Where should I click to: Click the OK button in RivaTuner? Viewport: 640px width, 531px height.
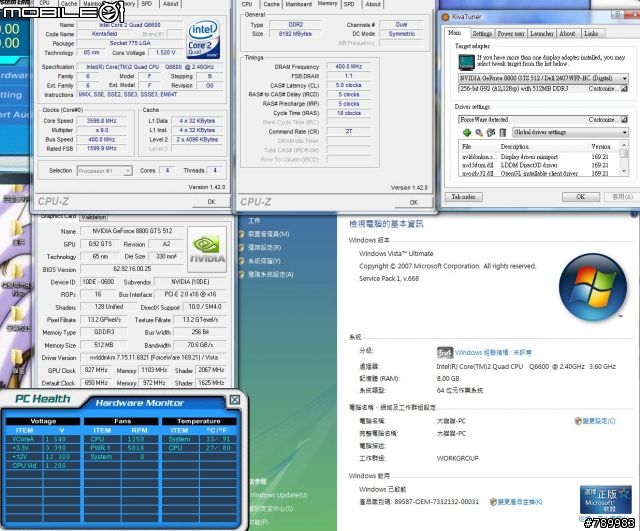coord(580,197)
